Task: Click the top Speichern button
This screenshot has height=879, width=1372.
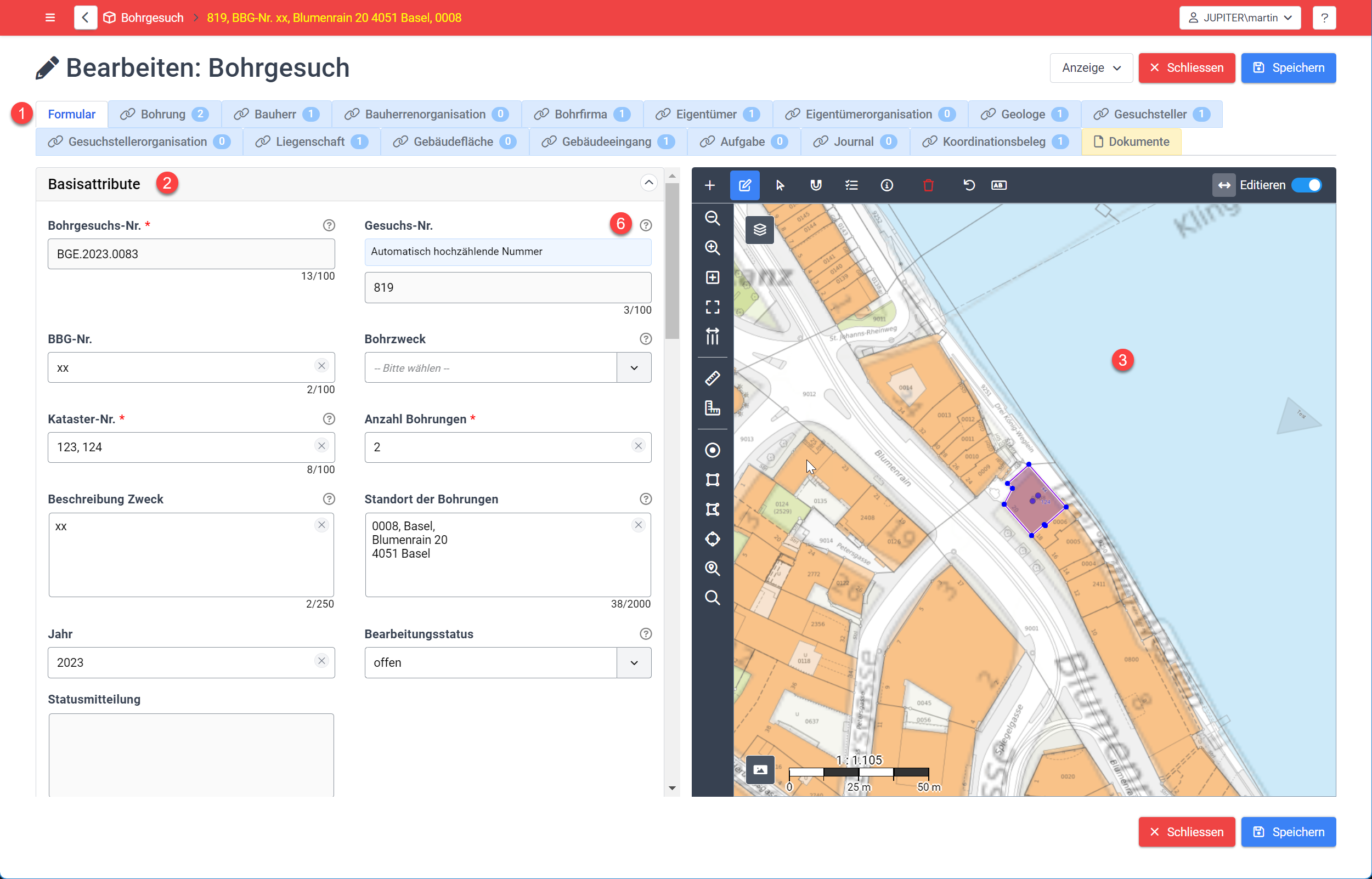Action: [1288, 68]
